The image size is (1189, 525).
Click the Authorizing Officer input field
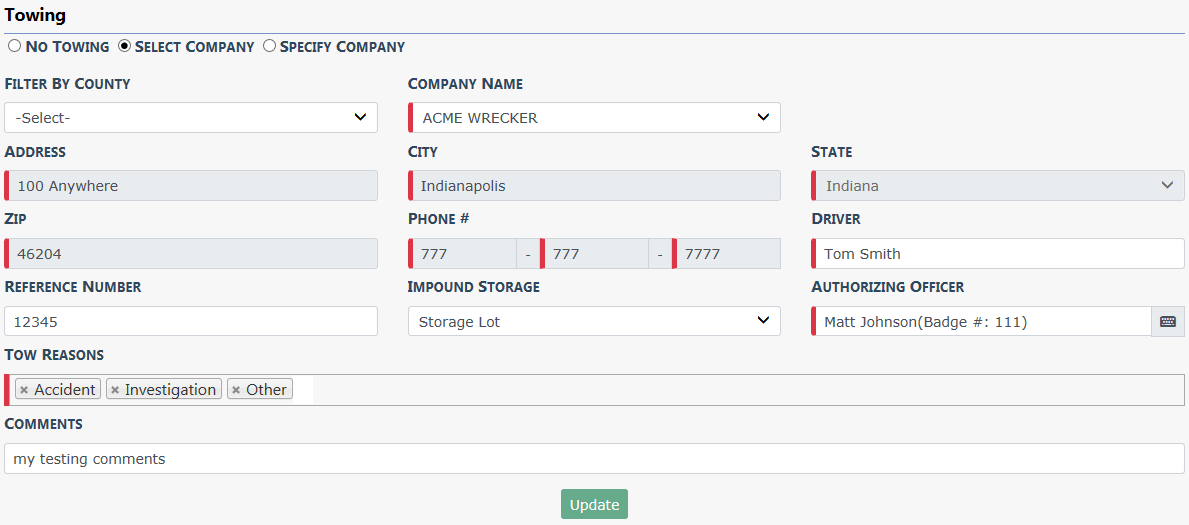tap(982, 322)
